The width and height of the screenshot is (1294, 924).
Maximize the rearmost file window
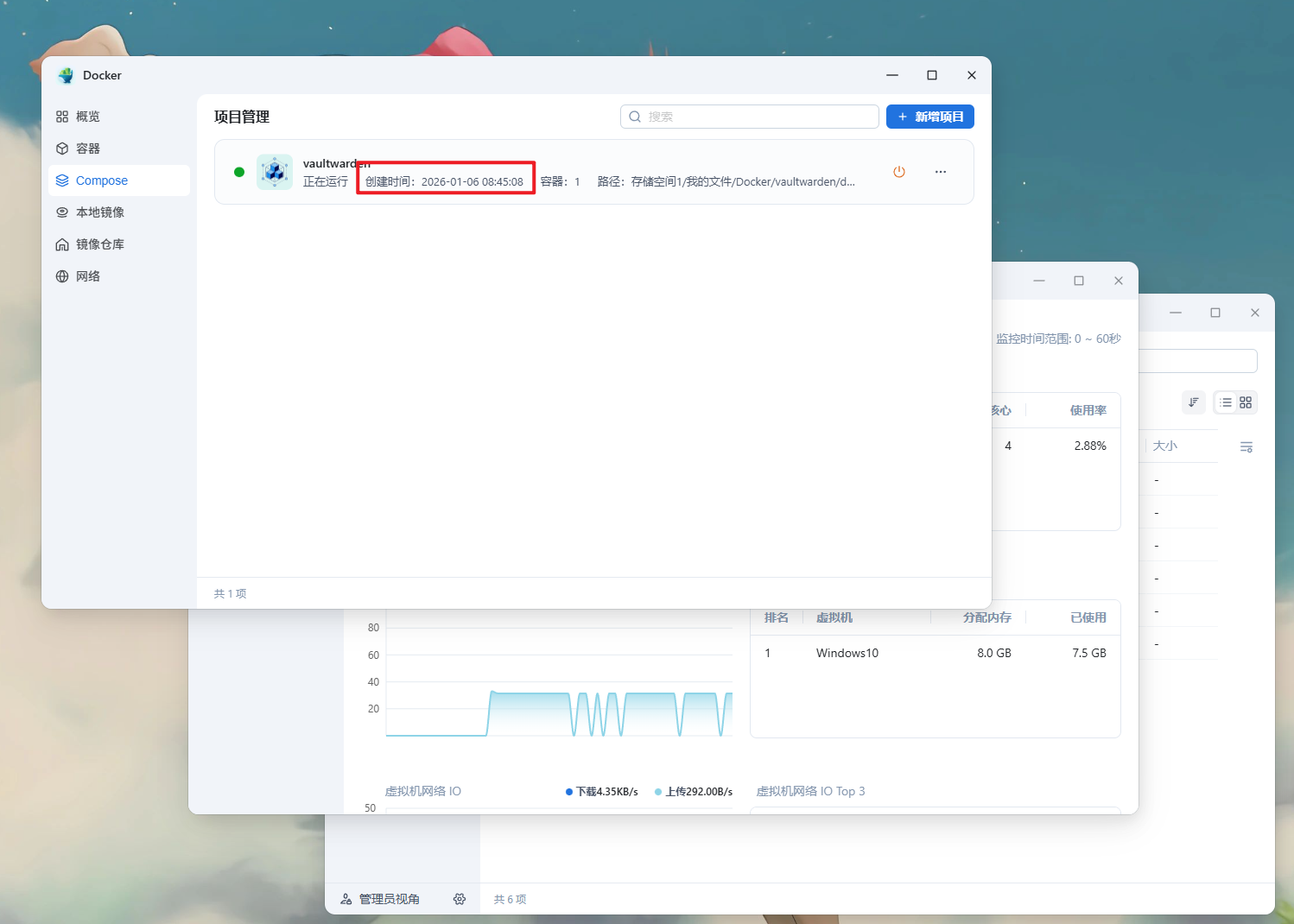(1215, 313)
